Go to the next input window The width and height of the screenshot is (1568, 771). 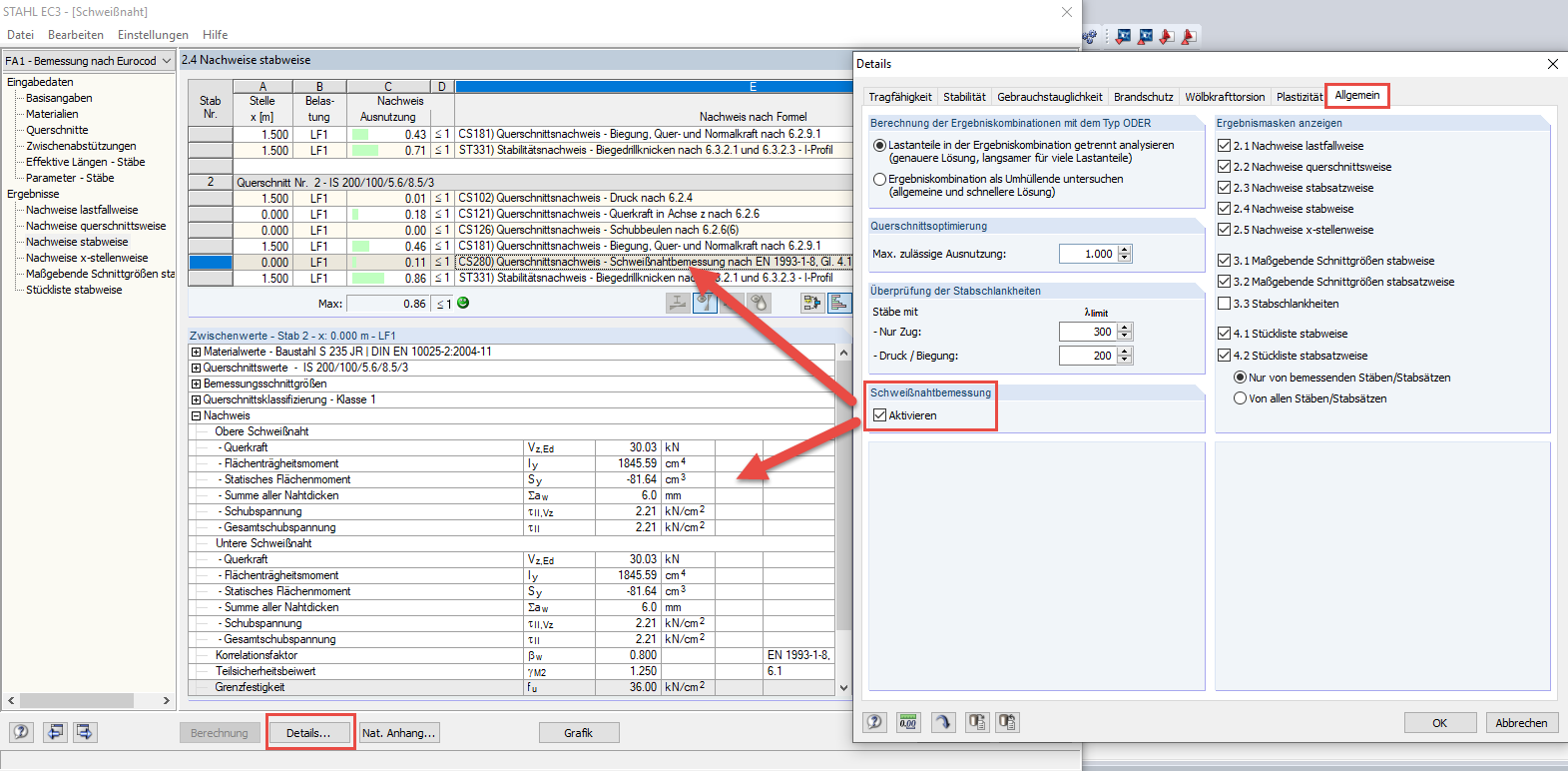point(85,732)
